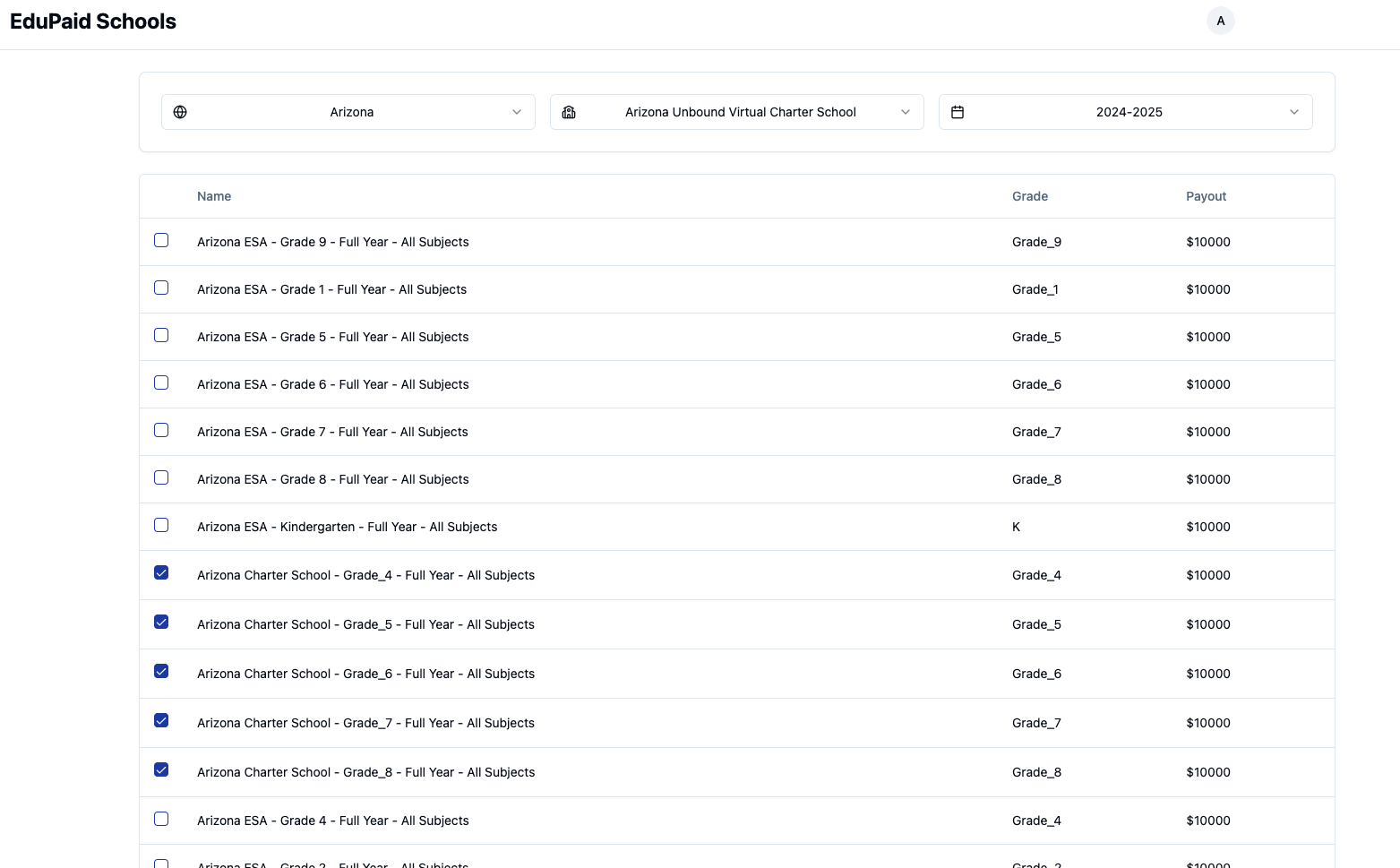Click the Name column header
Screen dimensions: 1400x868
pos(214,196)
